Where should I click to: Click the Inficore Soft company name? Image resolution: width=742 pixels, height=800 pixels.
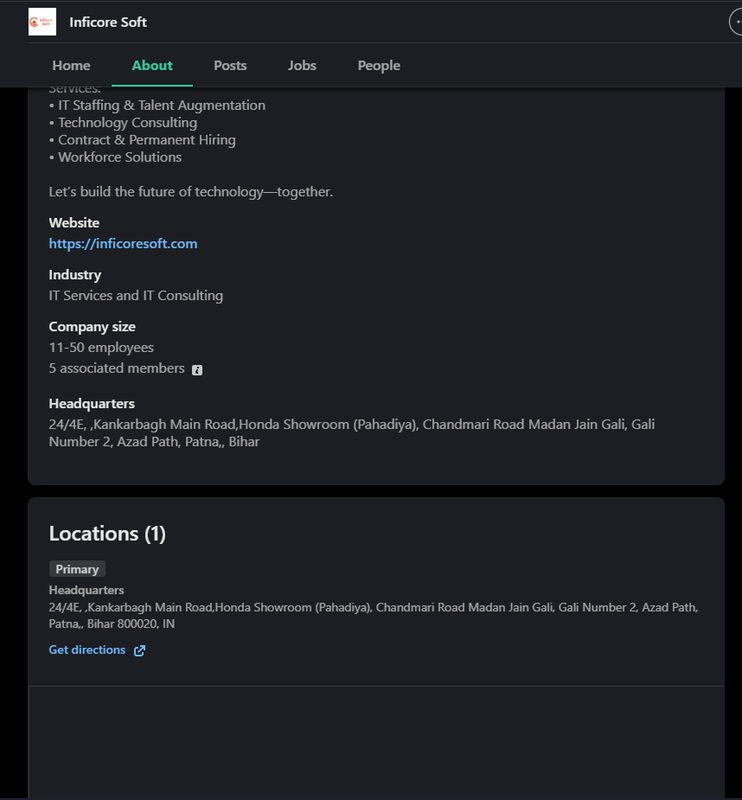click(108, 22)
